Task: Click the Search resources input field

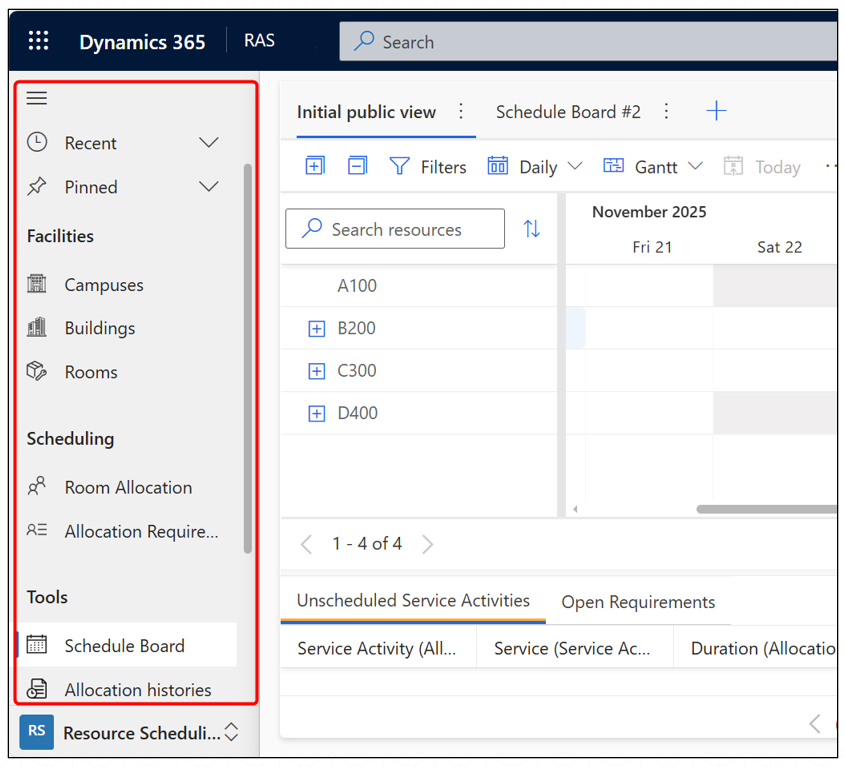Action: [395, 229]
